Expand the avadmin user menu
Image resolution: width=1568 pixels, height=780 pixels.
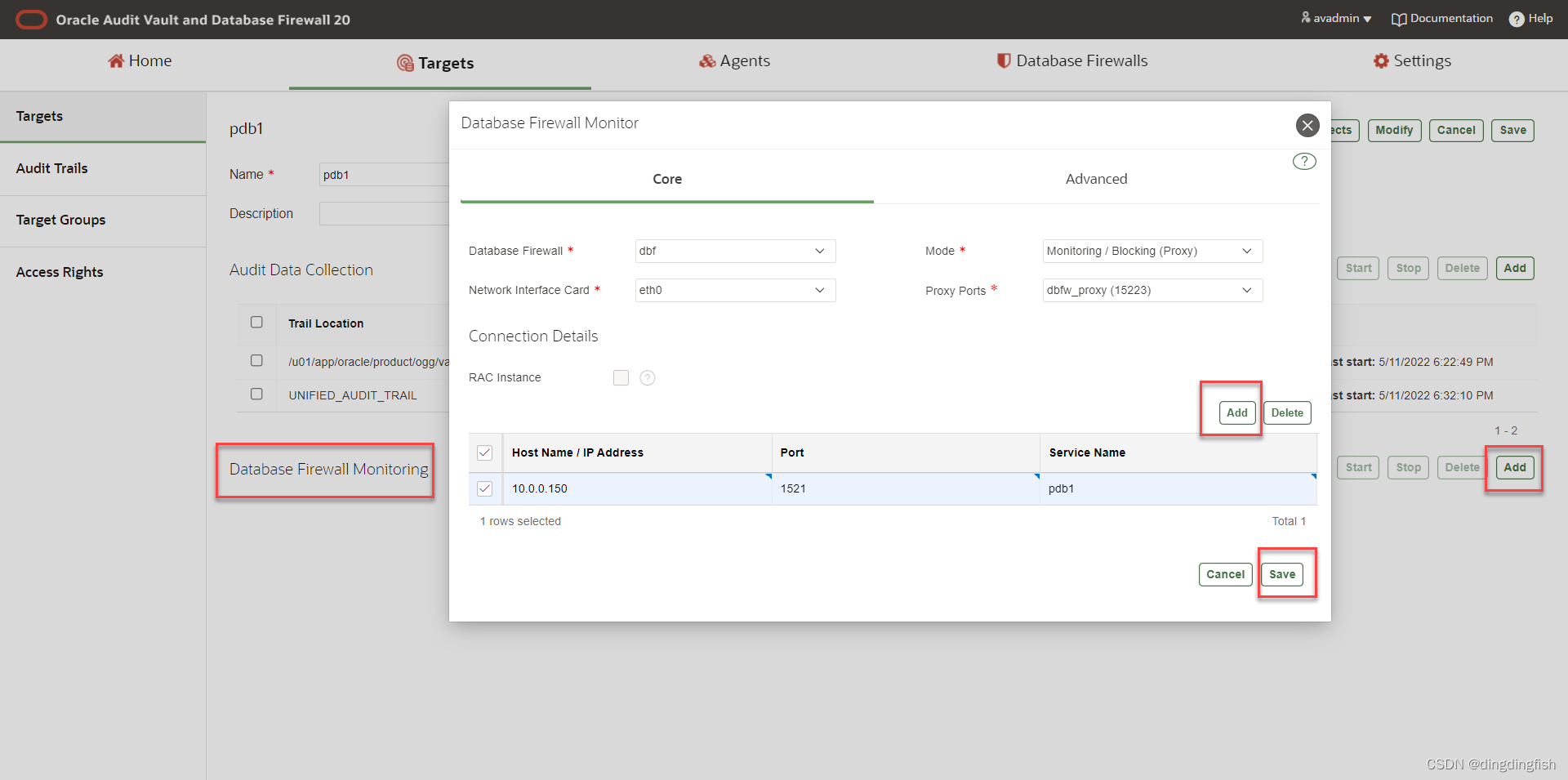tap(1336, 18)
